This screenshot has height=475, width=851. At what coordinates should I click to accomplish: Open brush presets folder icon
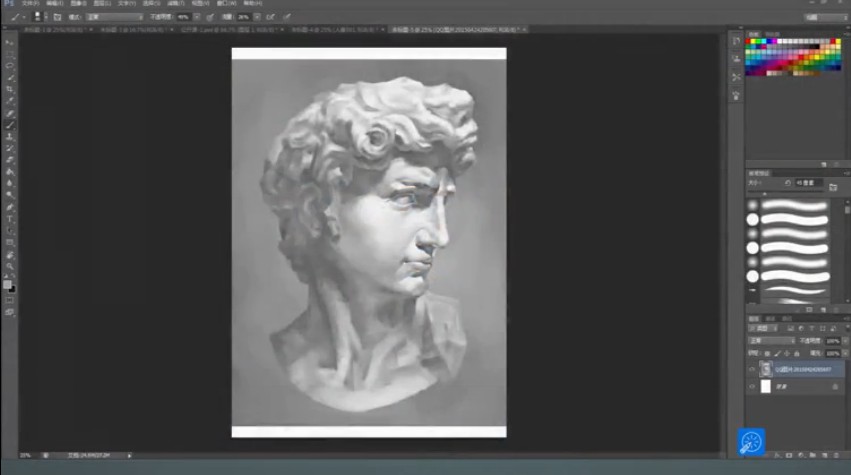point(833,187)
